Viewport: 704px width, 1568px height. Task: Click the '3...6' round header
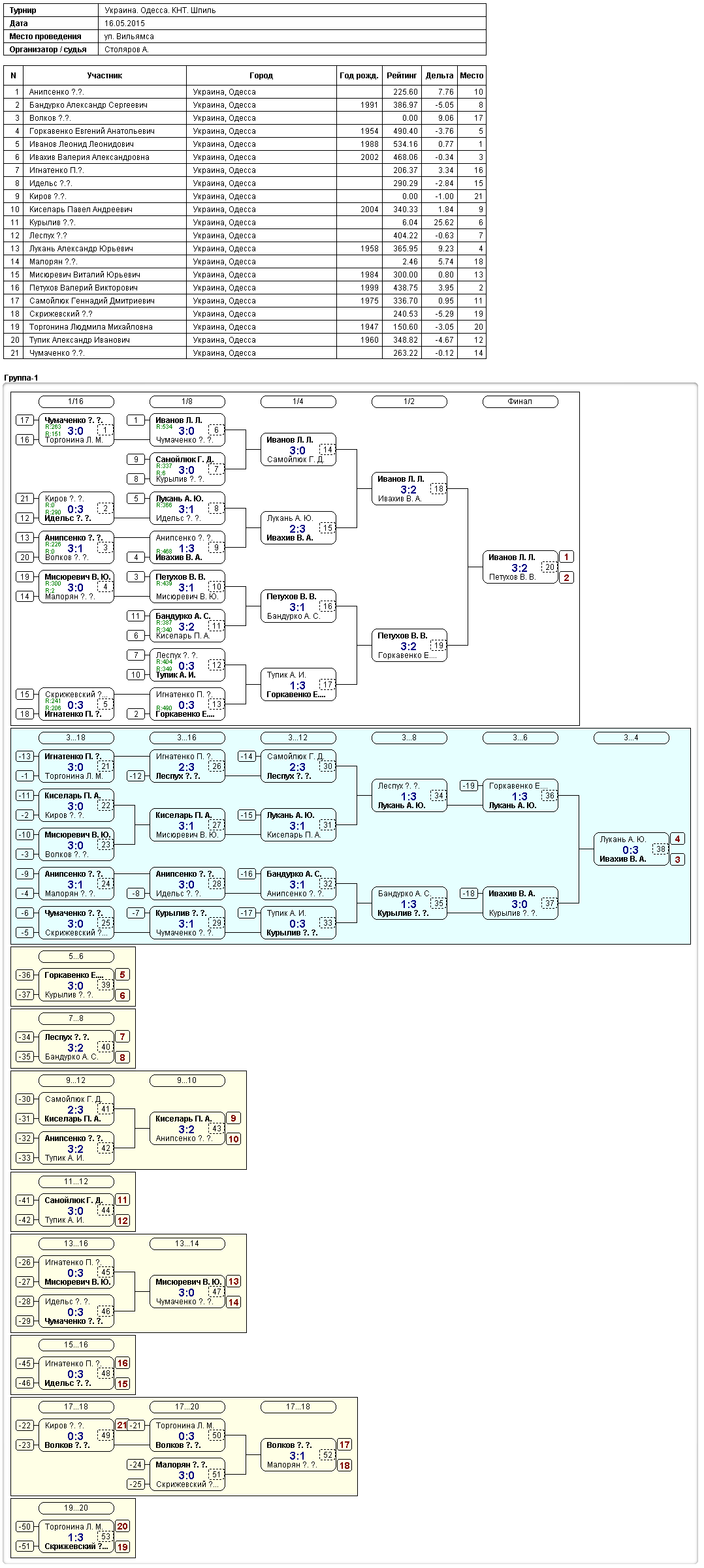coord(520,738)
